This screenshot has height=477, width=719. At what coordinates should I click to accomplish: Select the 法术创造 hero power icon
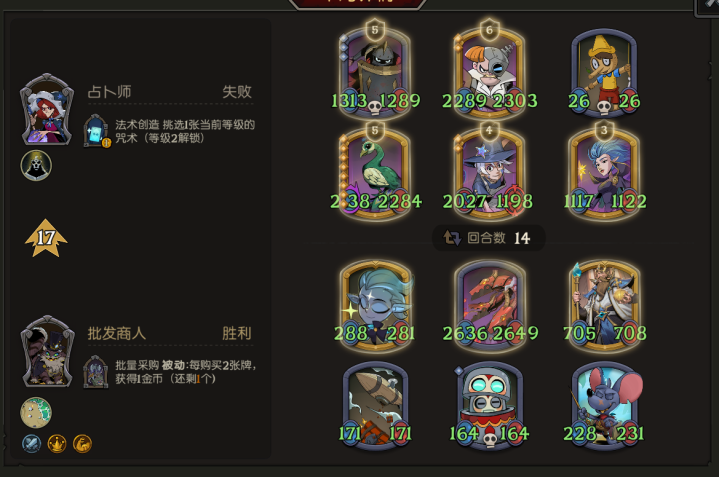point(96,131)
